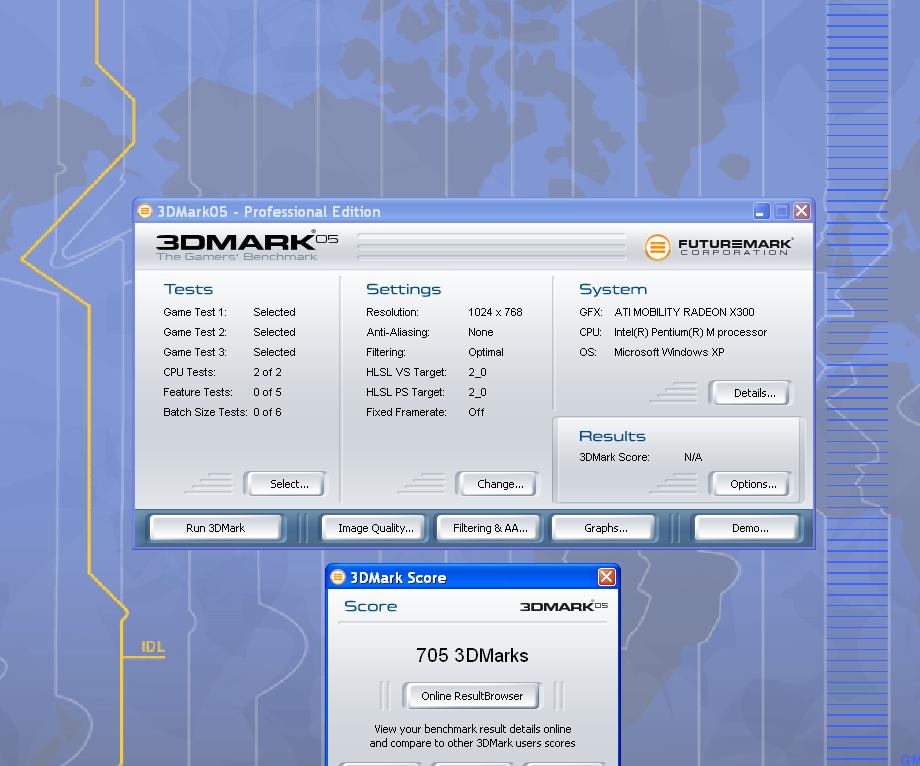
Task: Click the Settings section heading
Action: tap(404, 289)
